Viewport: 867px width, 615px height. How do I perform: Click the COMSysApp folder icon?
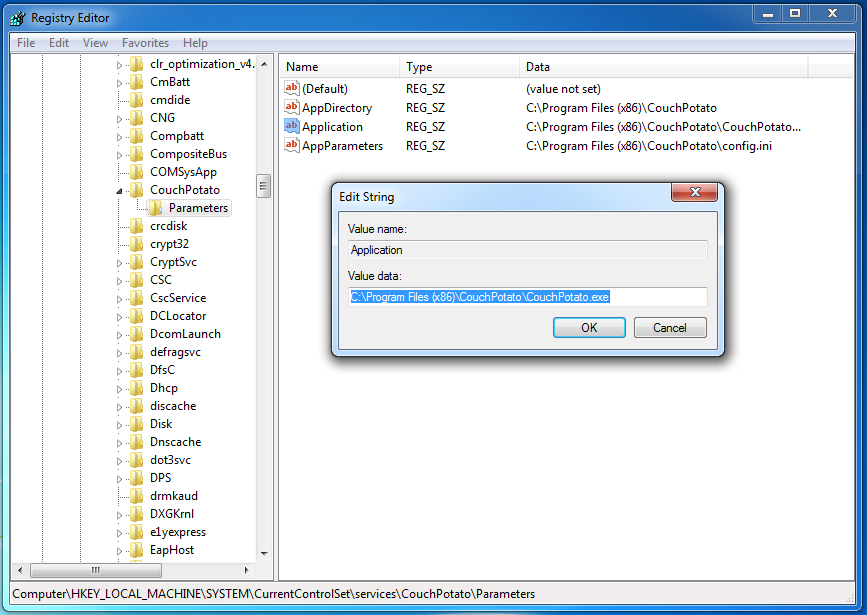(137, 172)
